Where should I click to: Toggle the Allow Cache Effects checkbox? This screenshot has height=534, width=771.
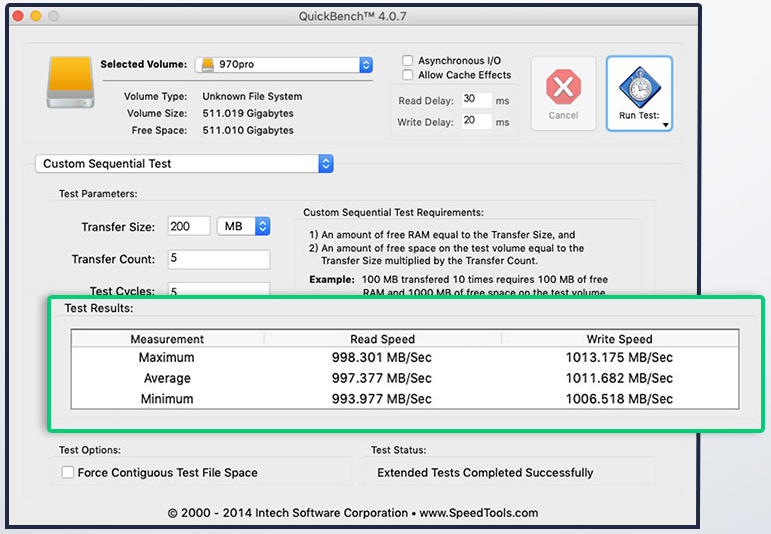[x=408, y=75]
